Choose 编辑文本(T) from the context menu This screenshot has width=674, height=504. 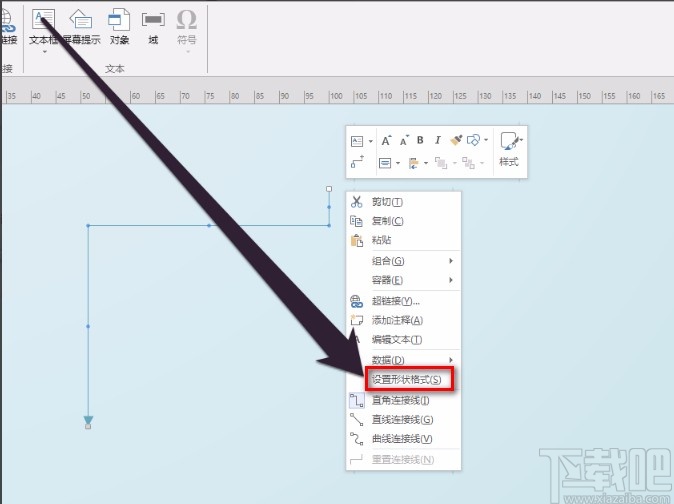(x=404, y=340)
